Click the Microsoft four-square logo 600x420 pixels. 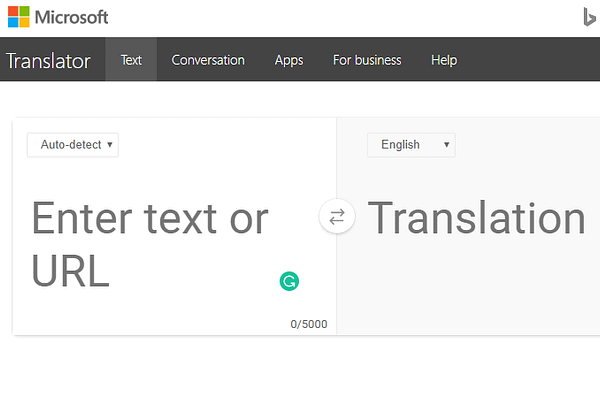pos(18,17)
